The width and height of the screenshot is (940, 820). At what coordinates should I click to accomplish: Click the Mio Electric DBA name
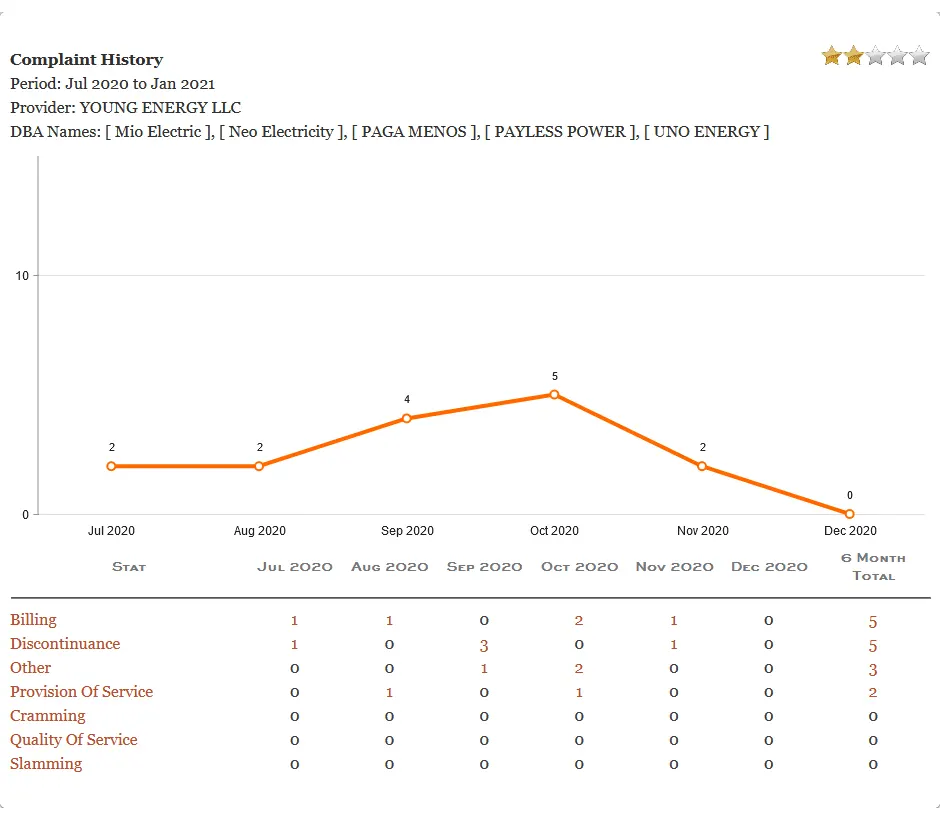click(159, 131)
